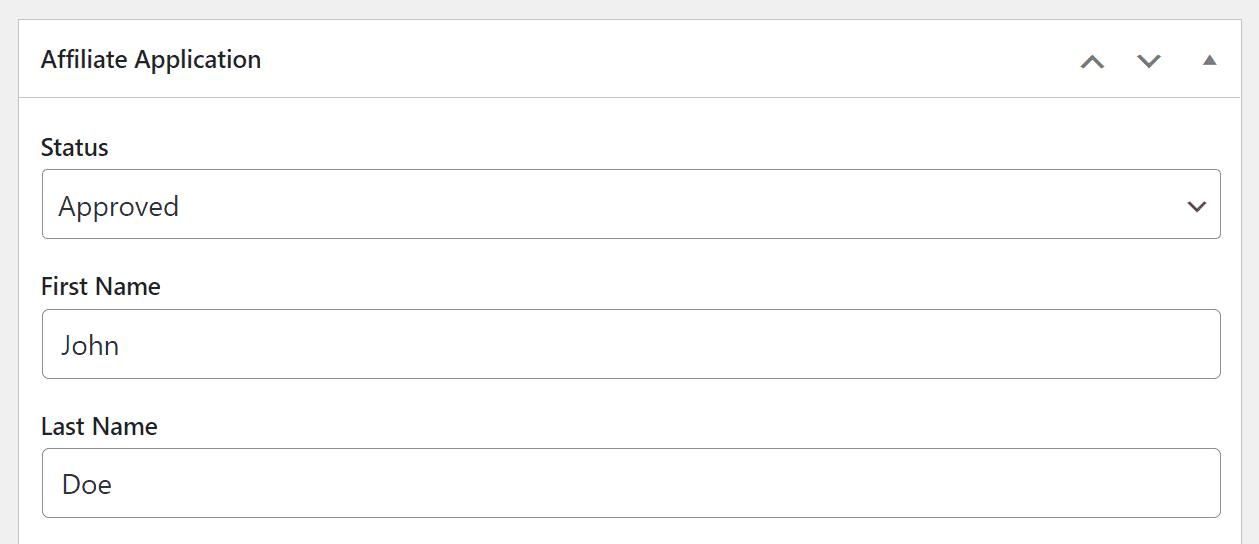The image size is (1259, 544).
Task: Place cursor on the John text
Action: [x=90, y=346]
